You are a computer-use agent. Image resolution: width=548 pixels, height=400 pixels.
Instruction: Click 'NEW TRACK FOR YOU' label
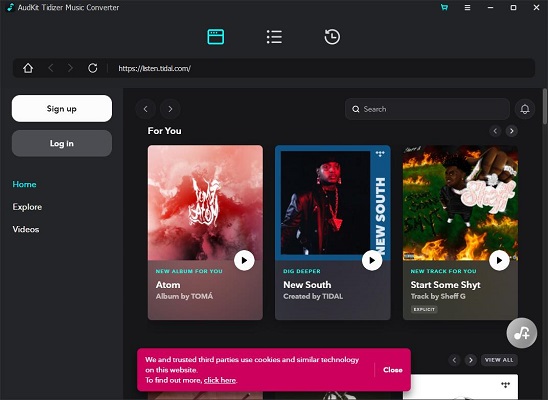point(444,271)
